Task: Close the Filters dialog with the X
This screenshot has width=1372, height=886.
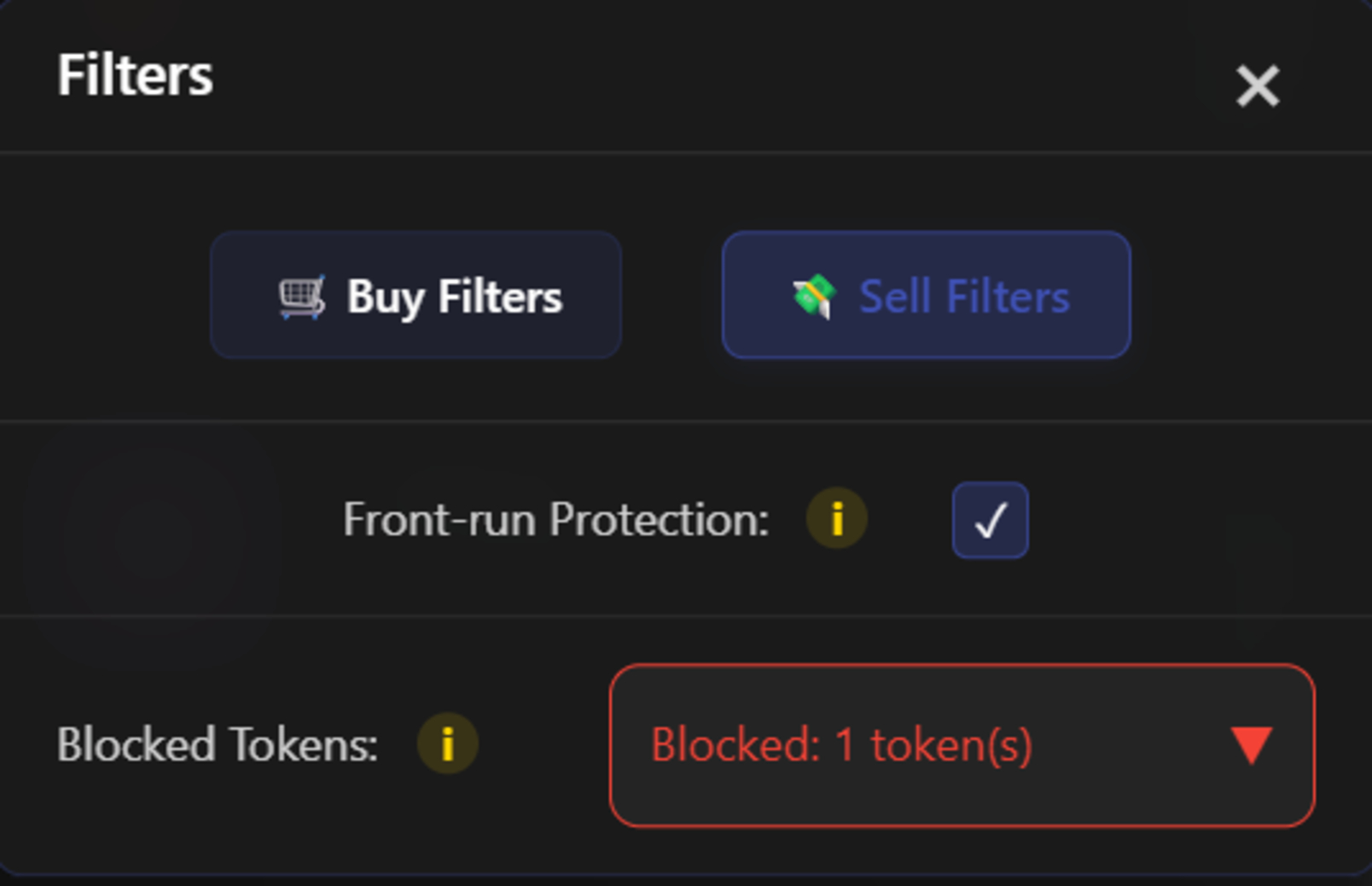Action: (1259, 85)
